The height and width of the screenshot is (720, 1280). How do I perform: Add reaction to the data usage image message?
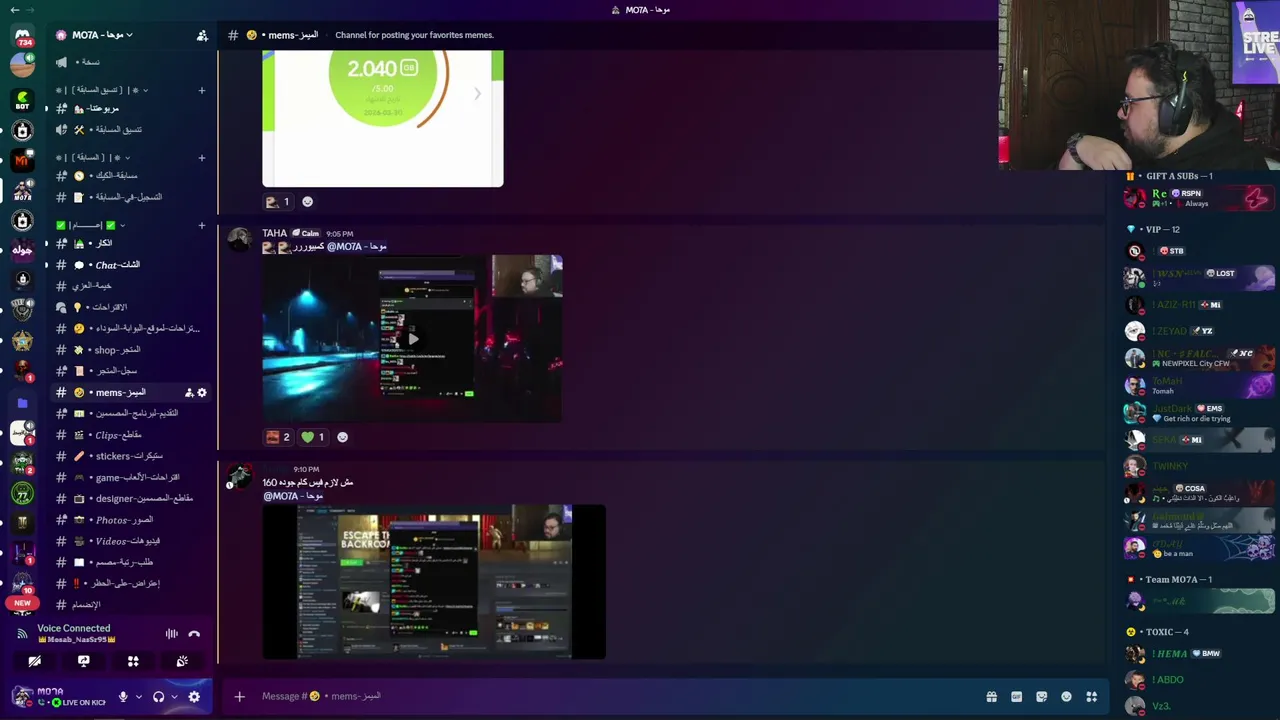tap(307, 202)
